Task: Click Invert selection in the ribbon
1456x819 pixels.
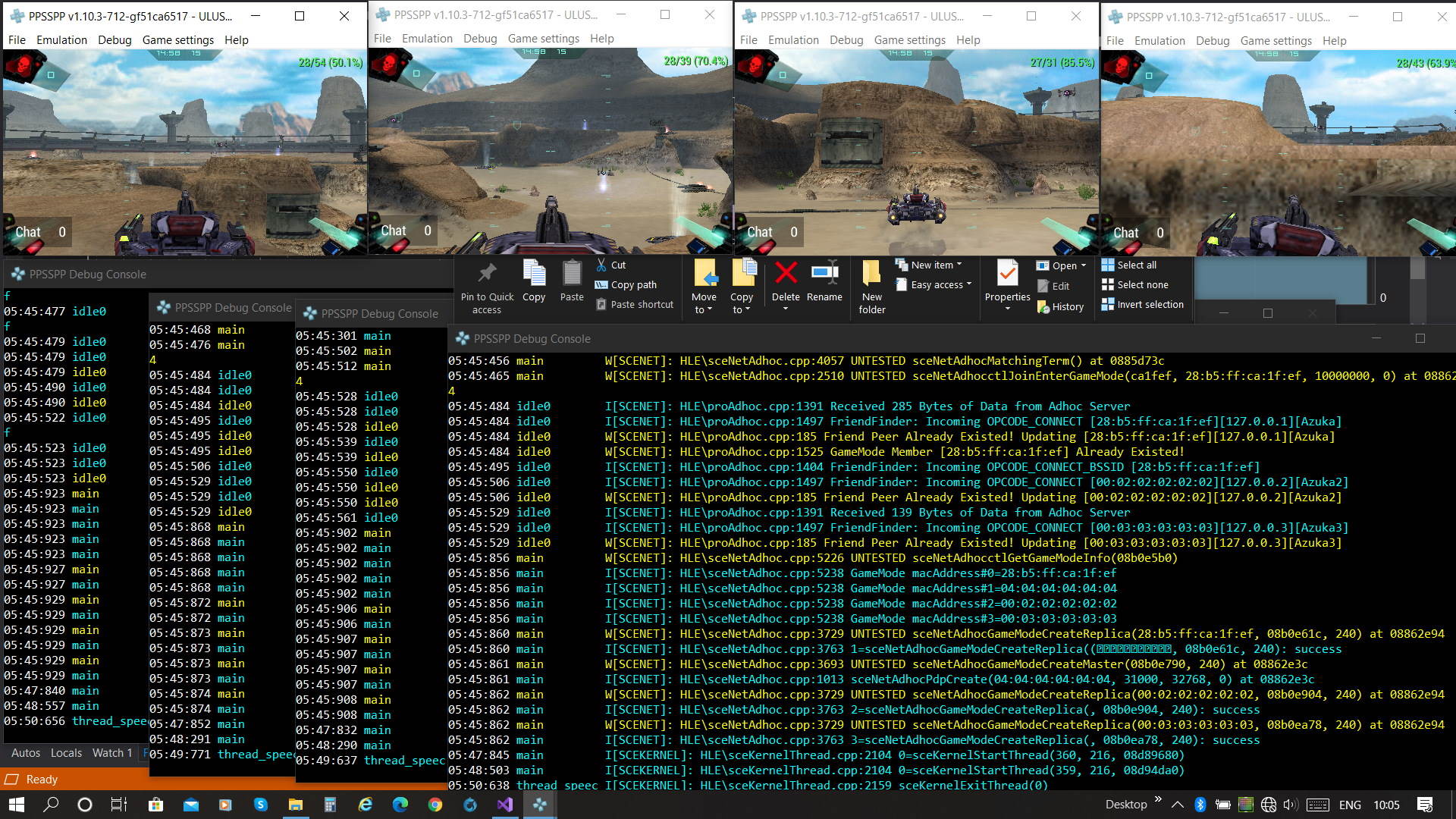Action: pos(1142,304)
